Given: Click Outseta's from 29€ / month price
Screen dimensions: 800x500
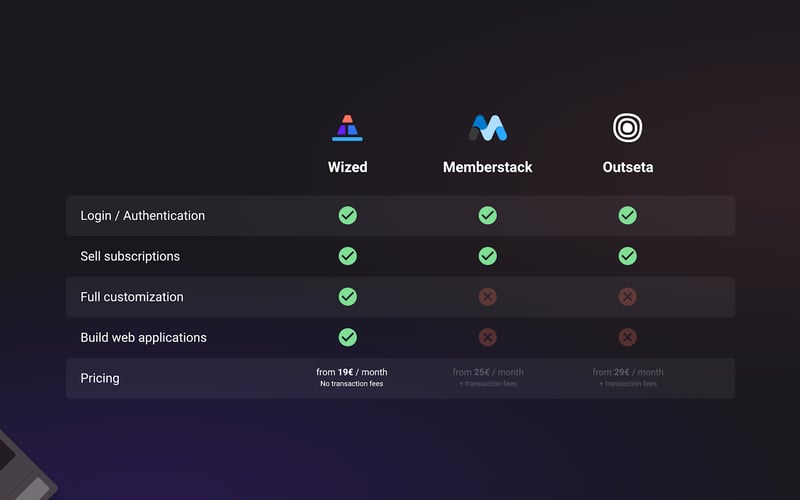Looking at the screenshot, I should (x=628, y=372).
